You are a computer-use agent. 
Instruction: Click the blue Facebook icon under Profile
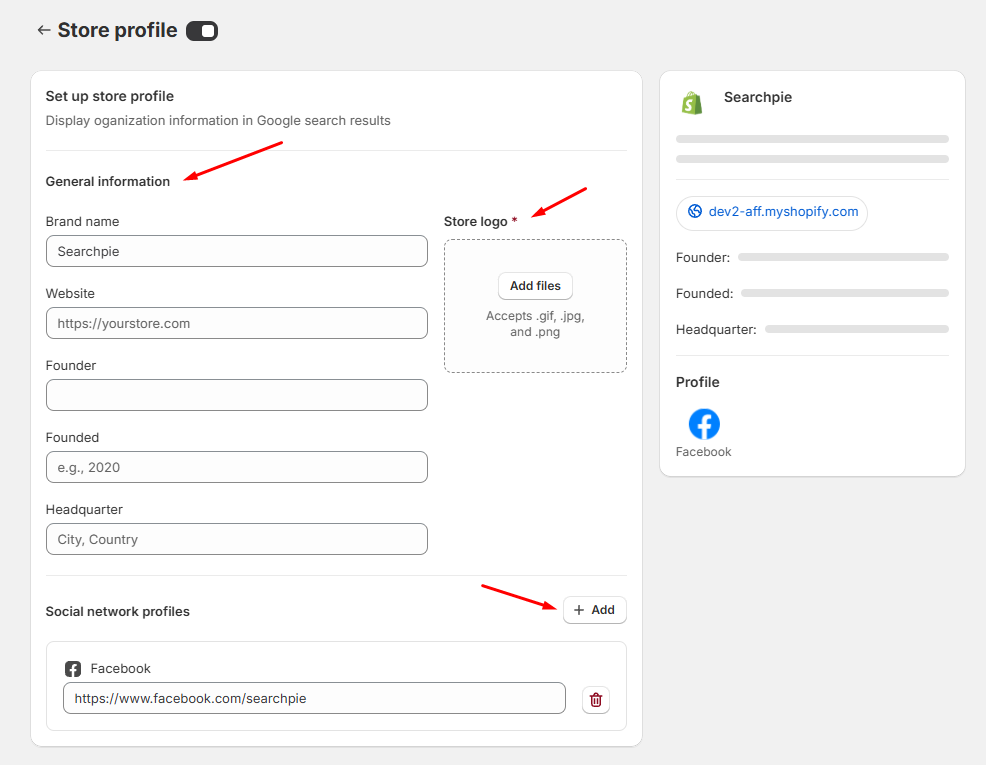[704, 424]
